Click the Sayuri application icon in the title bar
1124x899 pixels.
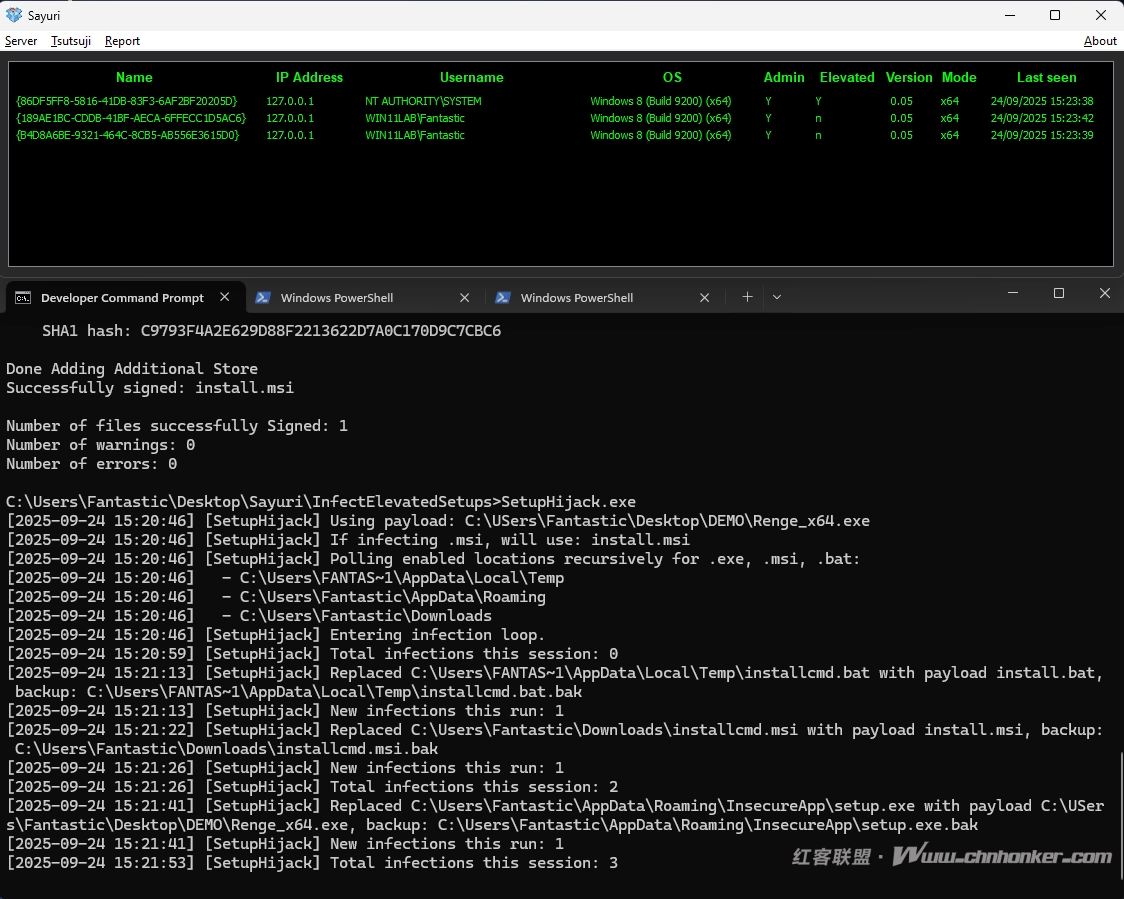[x=13, y=15]
